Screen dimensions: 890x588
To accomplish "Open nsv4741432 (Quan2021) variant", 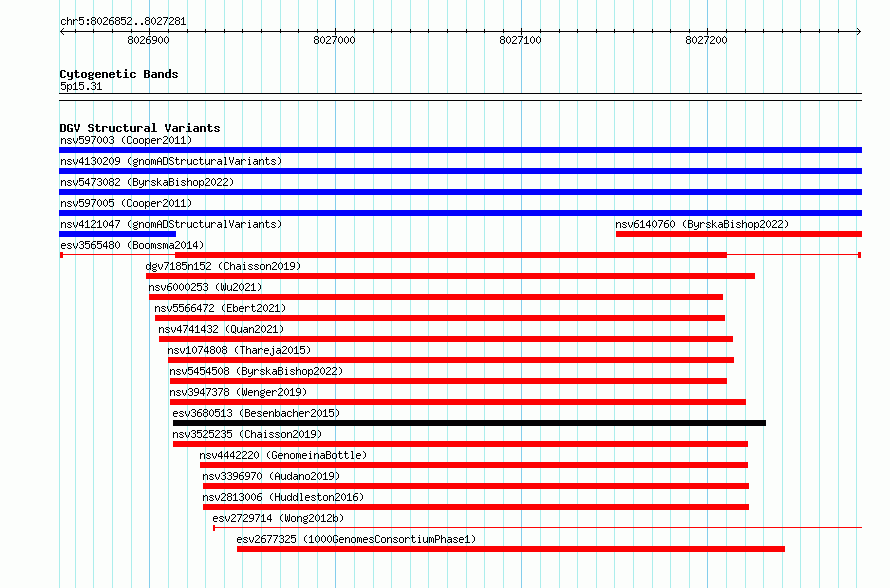I will click(221, 329).
